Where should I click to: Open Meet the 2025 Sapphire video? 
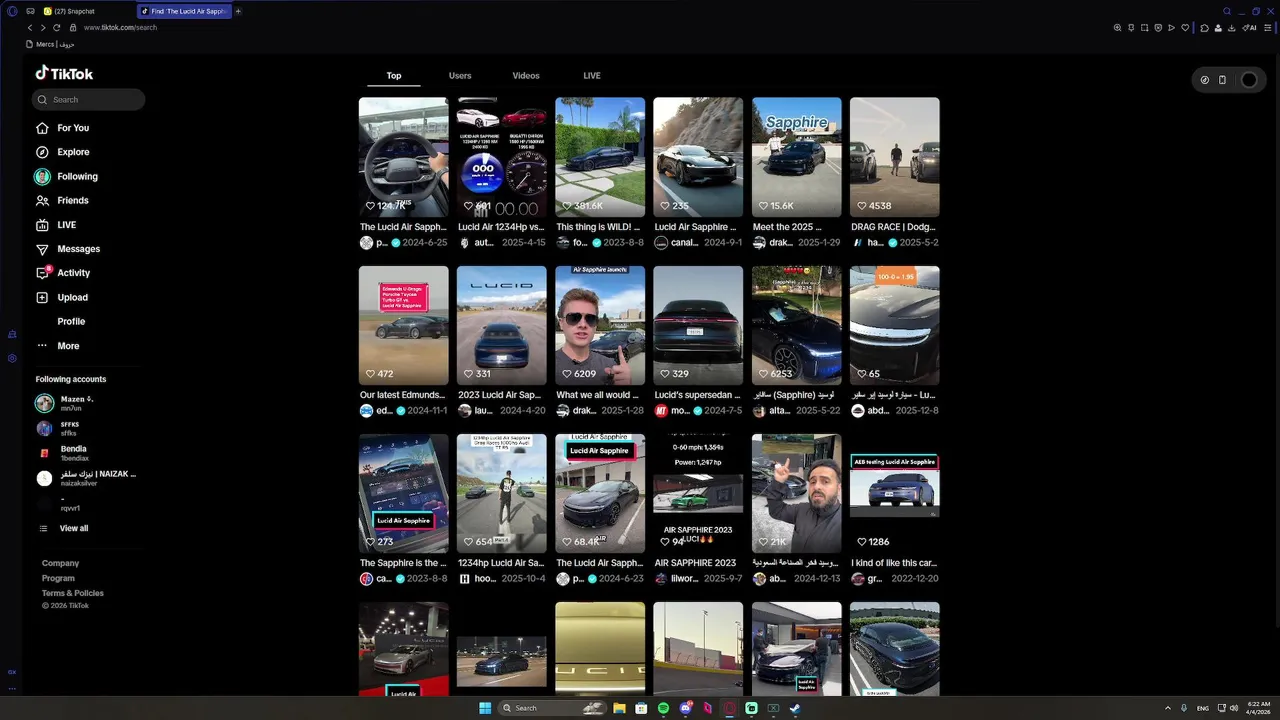796,157
